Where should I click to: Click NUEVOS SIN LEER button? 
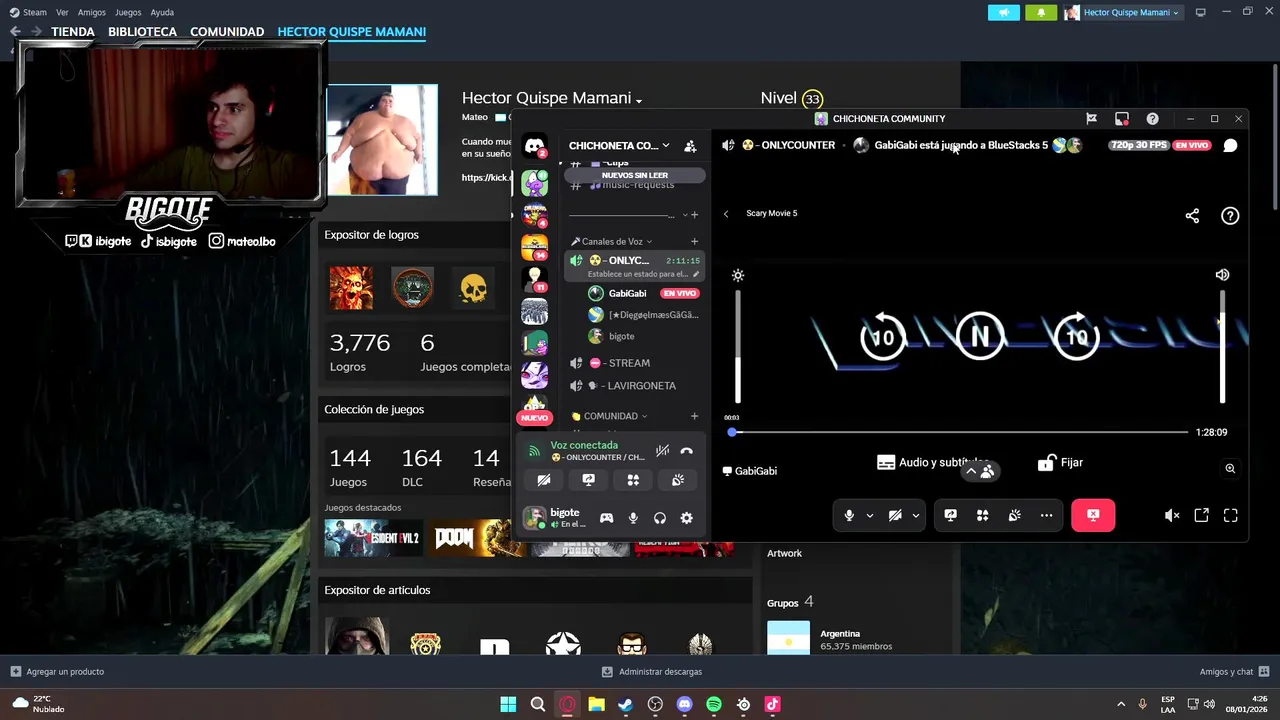(635, 175)
